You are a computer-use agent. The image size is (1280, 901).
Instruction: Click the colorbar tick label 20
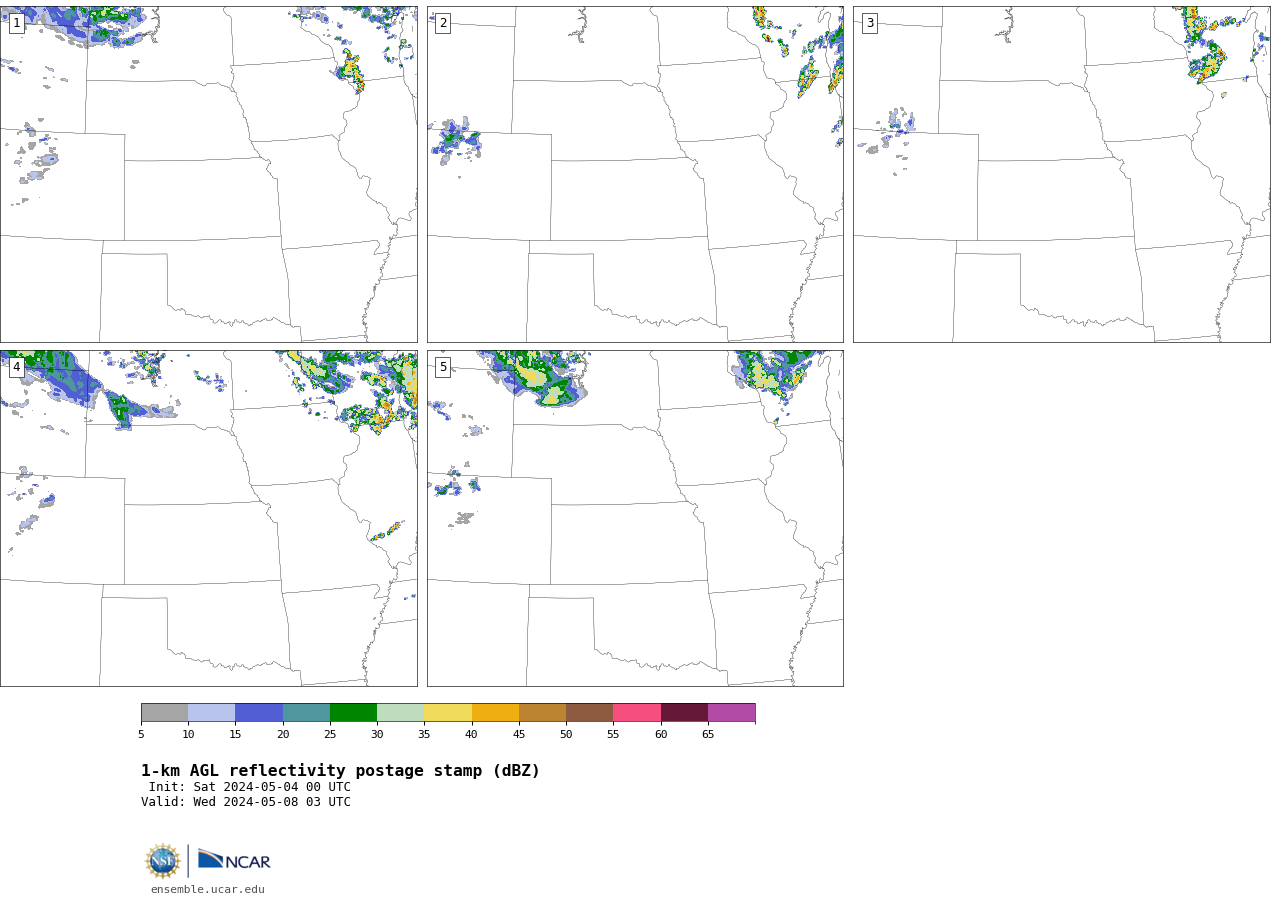pos(283,735)
